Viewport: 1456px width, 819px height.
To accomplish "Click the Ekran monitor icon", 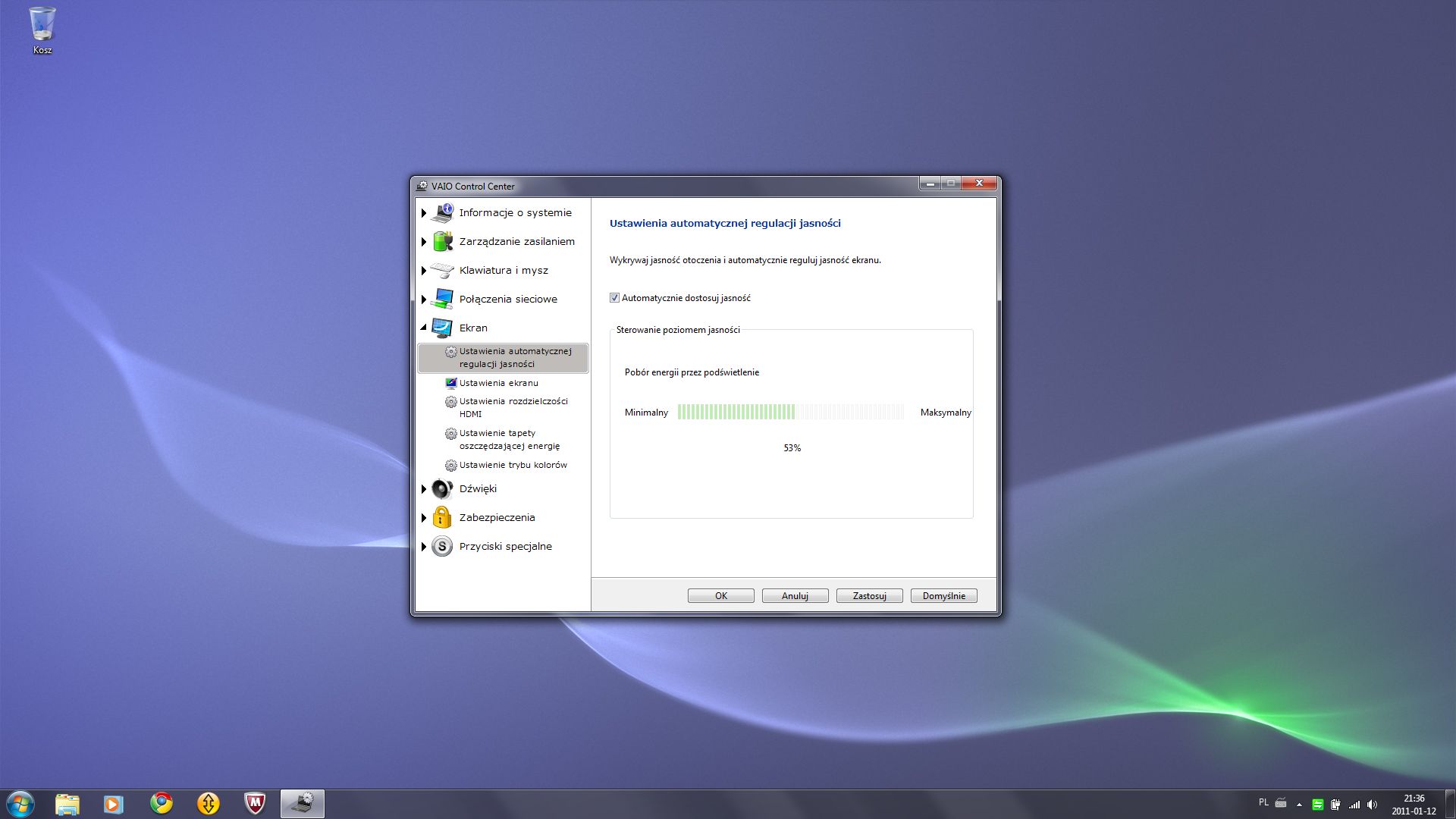I will (442, 328).
